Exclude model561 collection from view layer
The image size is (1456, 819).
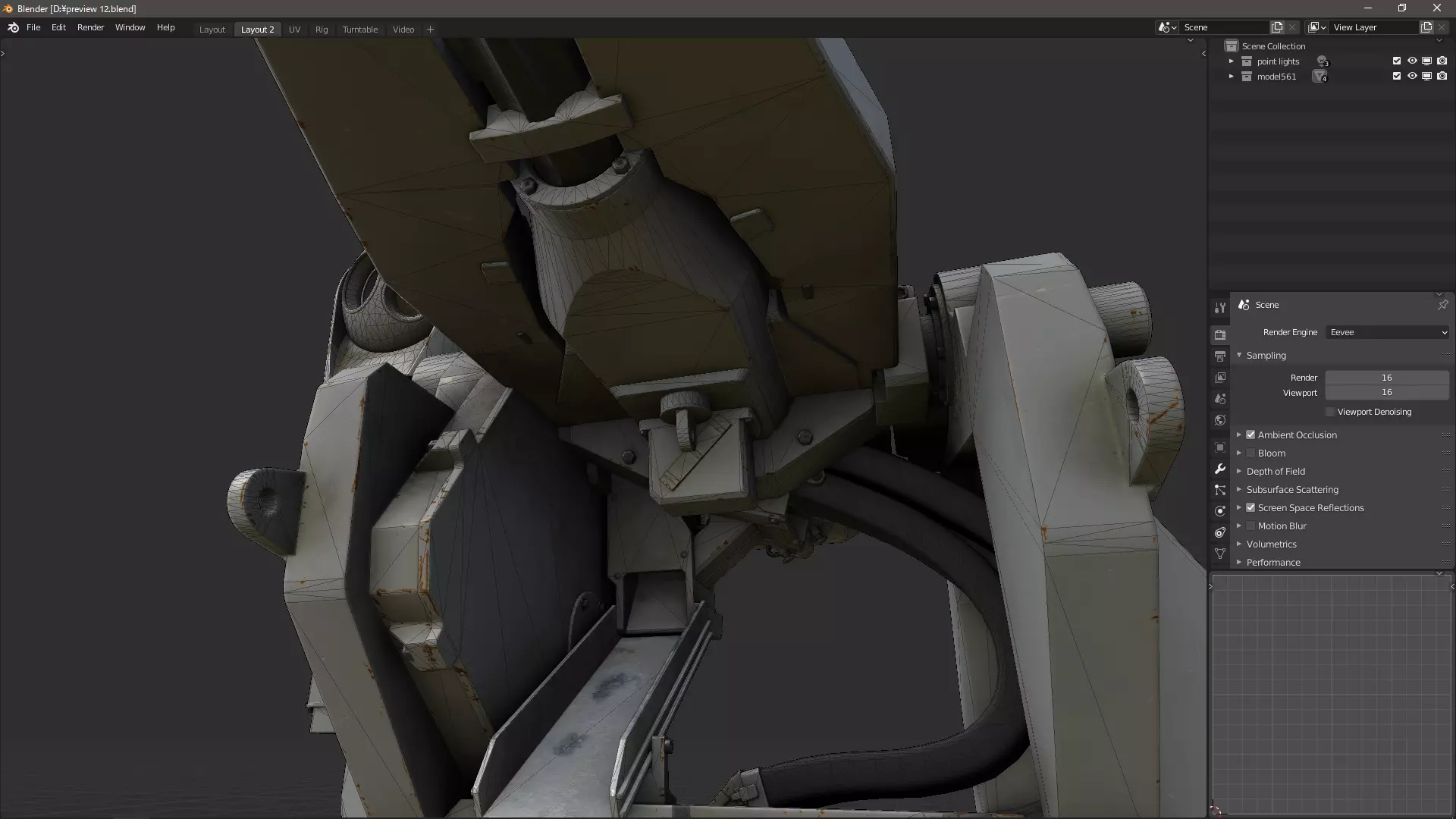coord(1397,77)
